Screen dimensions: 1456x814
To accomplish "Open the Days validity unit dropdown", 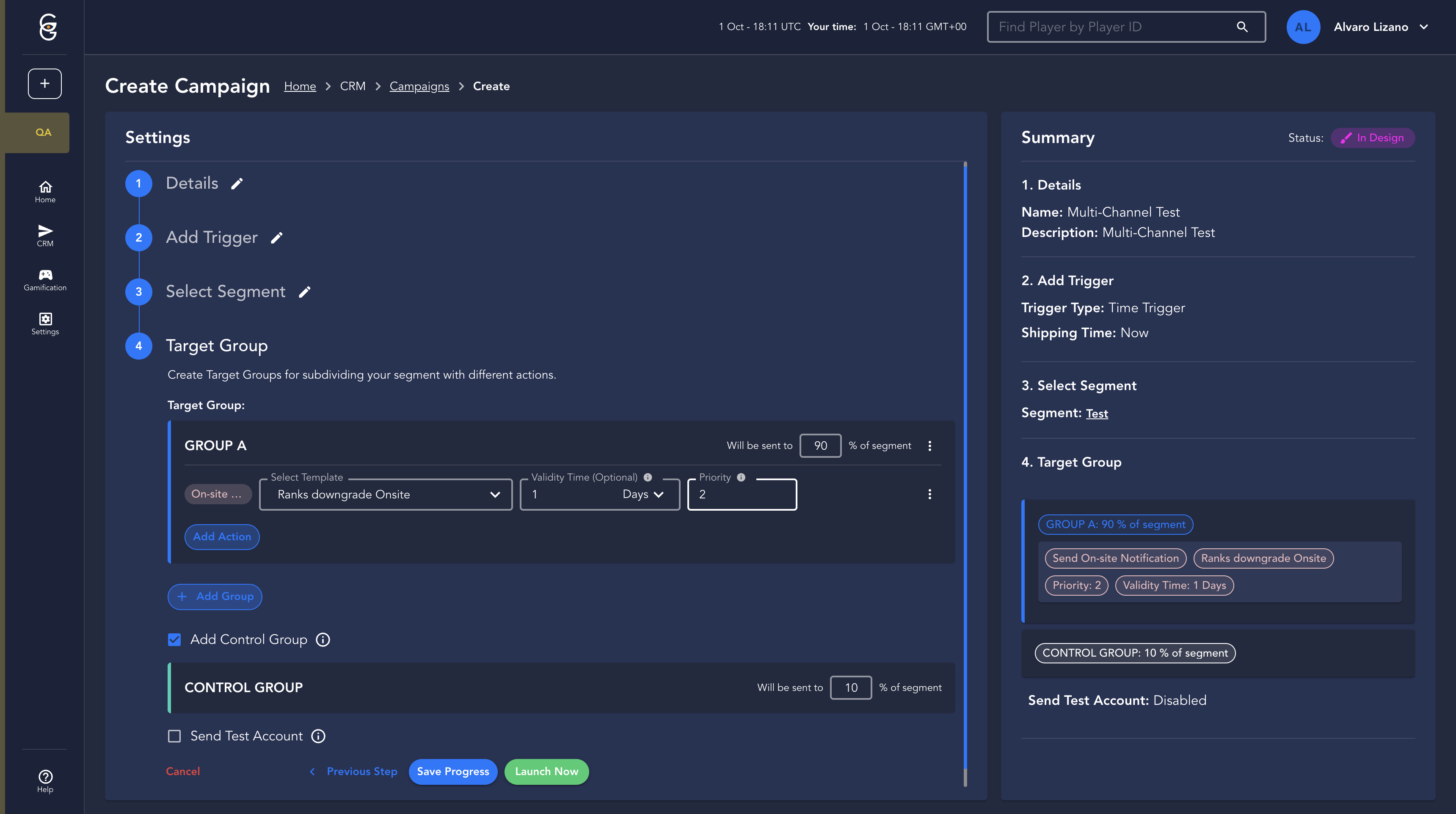I will point(643,494).
